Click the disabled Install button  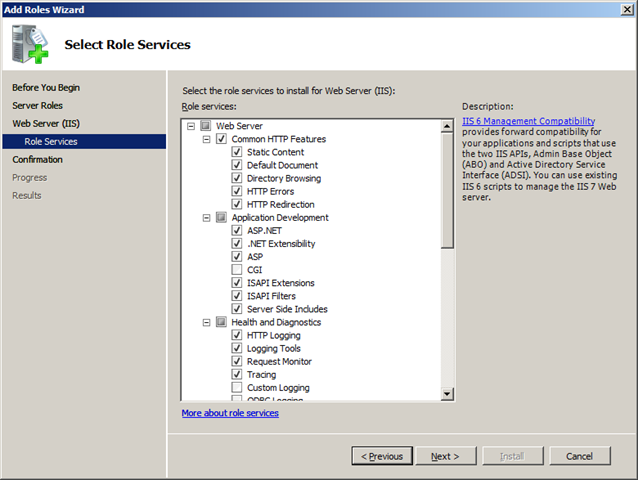click(x=513, y=456)
